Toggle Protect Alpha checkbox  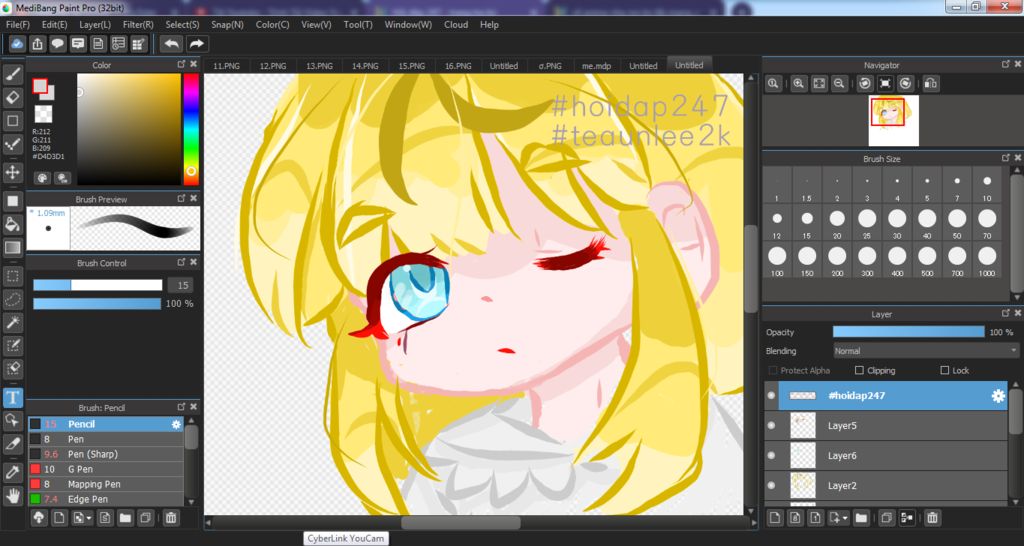point(773,370)
